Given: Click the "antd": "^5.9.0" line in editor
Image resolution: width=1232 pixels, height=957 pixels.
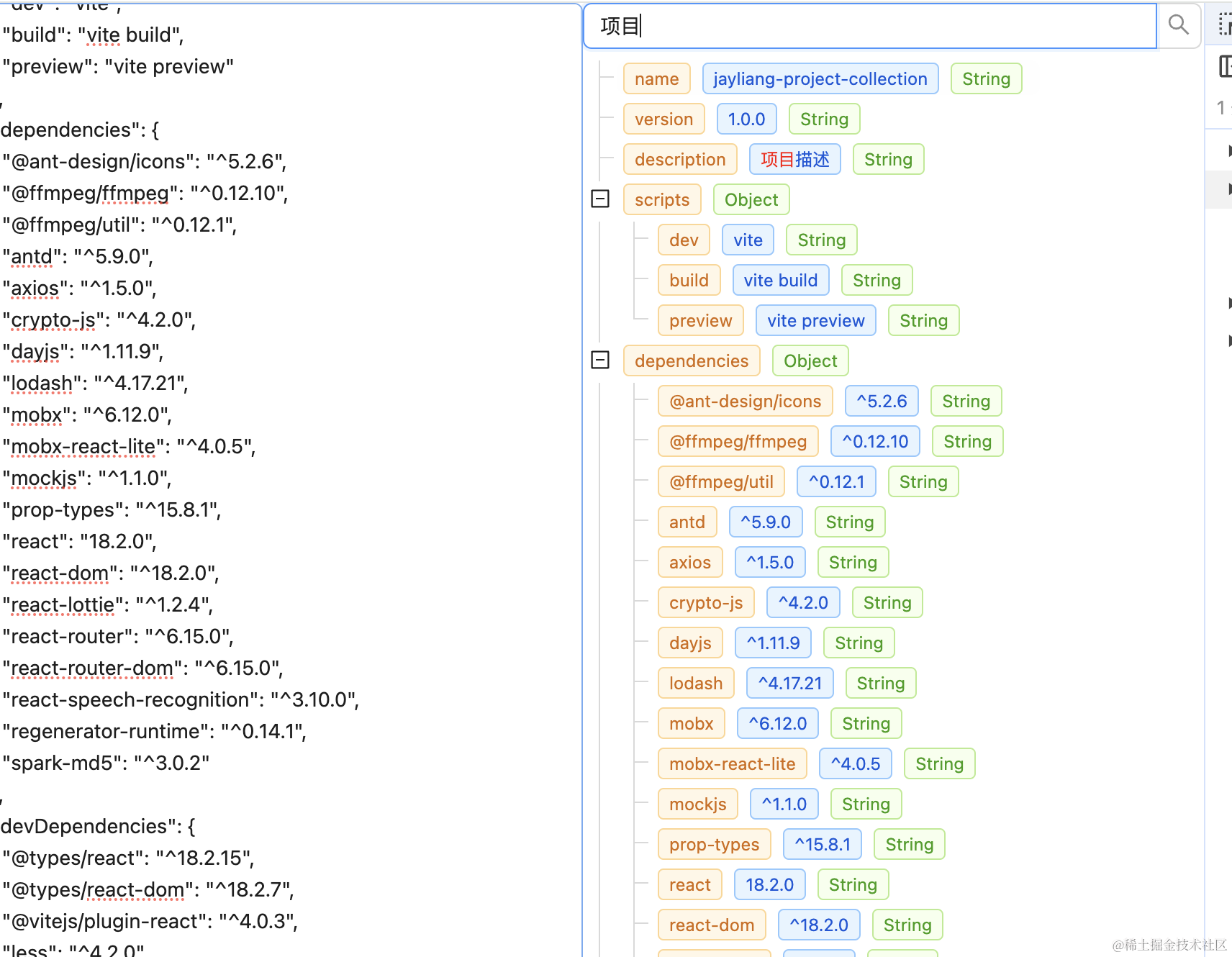Looking at the screenshot, I should click(78, 256).
